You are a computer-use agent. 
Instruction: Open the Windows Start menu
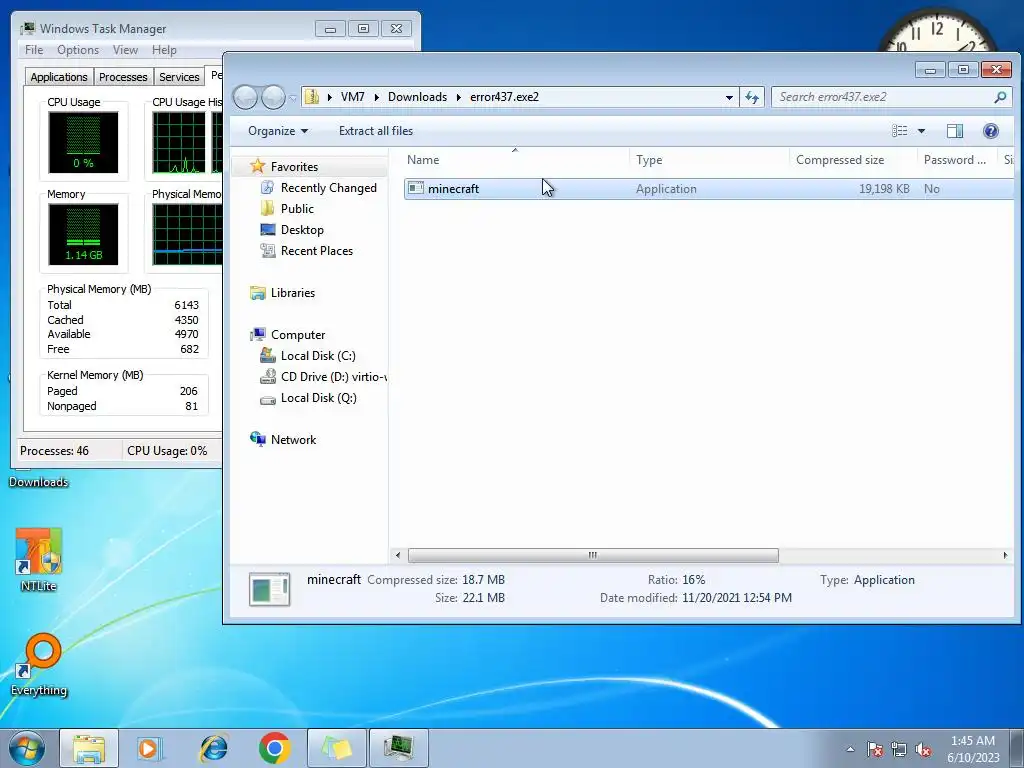pyautogui.click(x=27, y=748)
